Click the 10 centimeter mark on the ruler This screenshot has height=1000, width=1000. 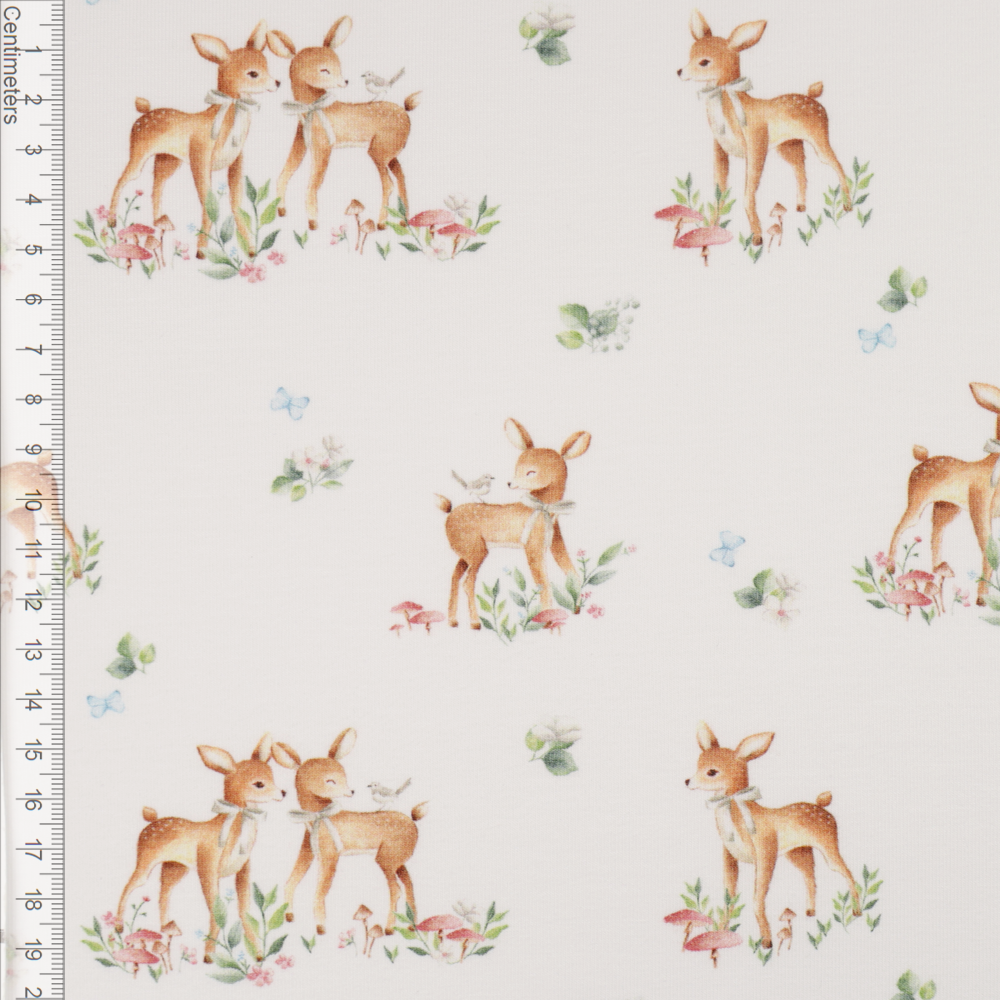tap(32, 502)
